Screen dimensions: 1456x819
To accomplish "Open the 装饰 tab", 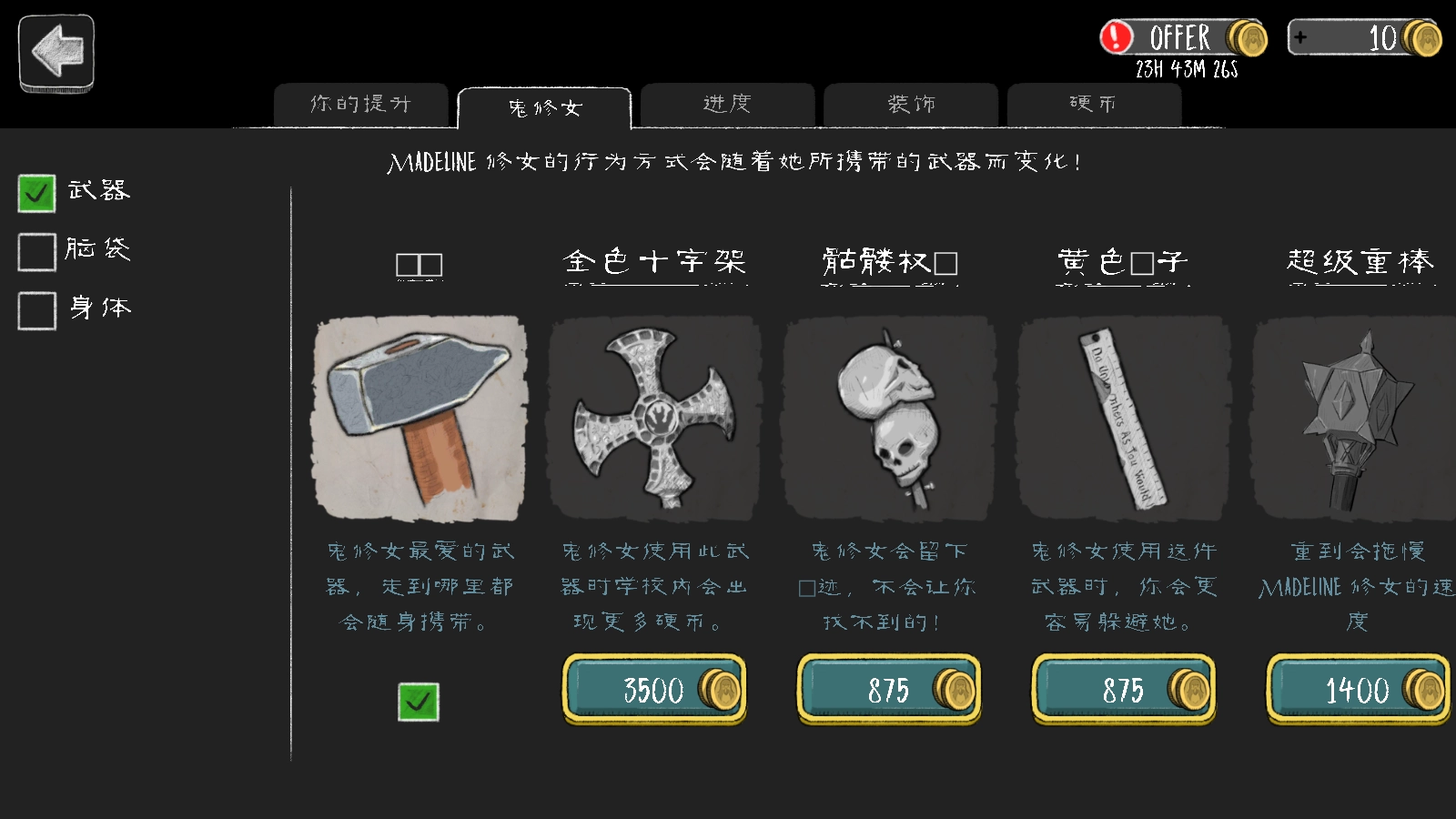I will pyautogui.click(x=911, y=105).
